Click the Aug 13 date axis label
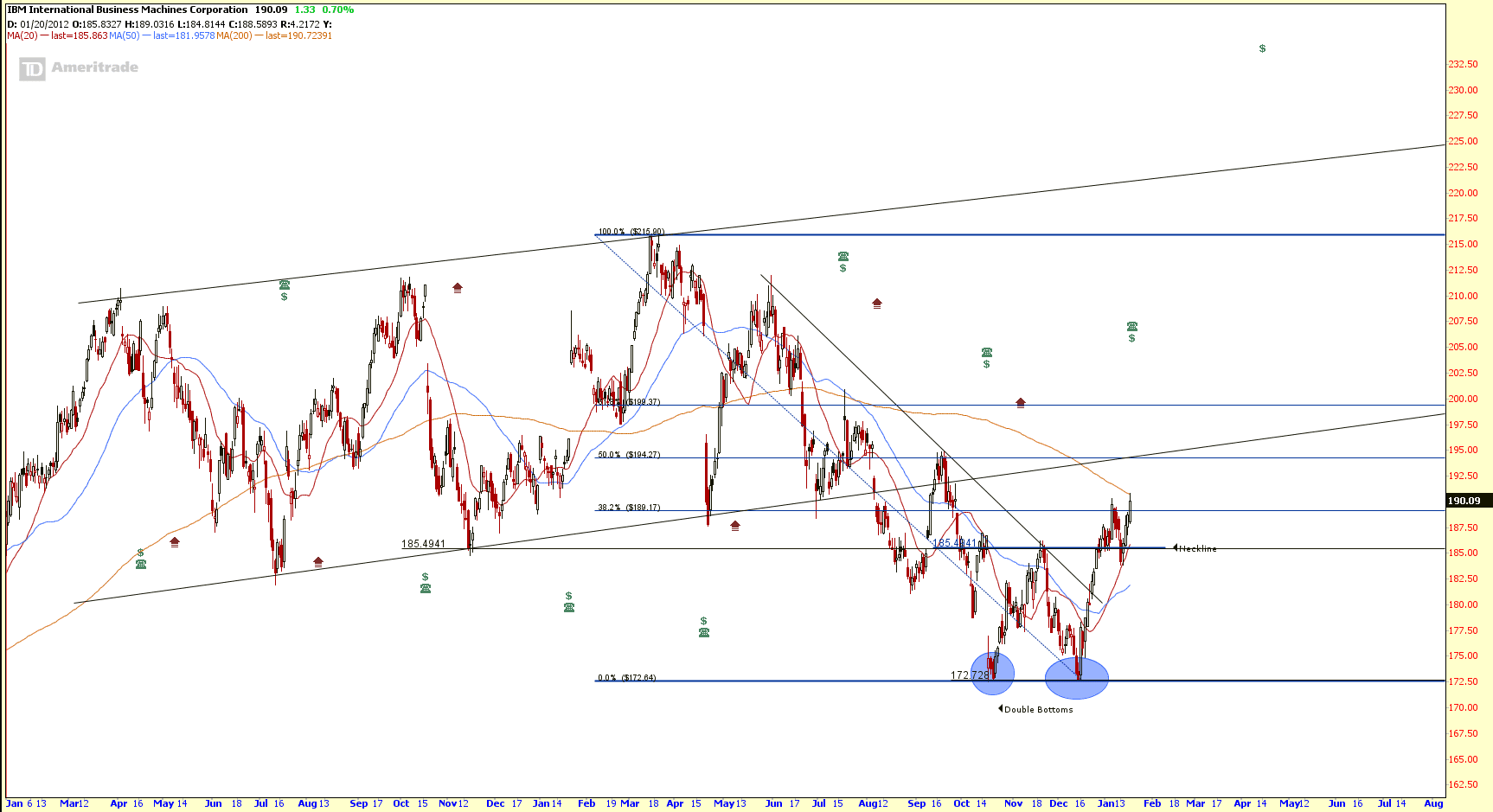The width and height of the screenshot is (1493, 812). click(313, 803)
